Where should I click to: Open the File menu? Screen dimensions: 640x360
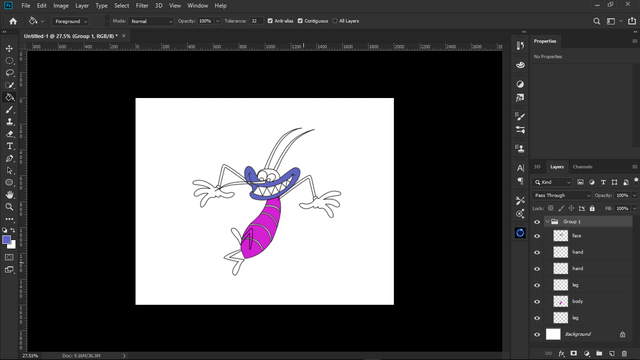point(26,6)
